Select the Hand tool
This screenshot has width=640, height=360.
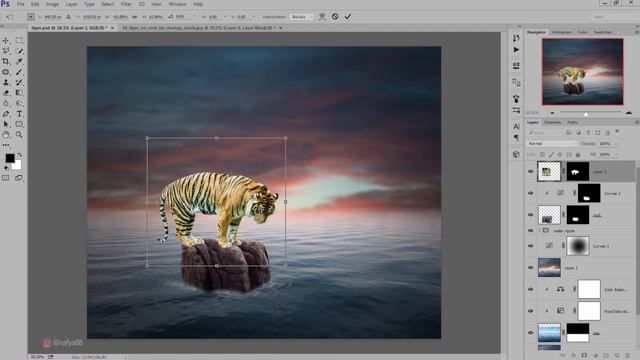click(x=6, y=135)
